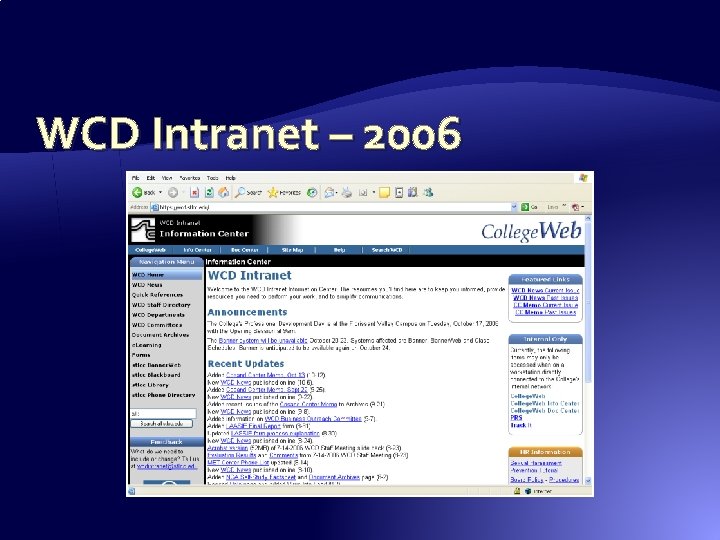Click CC Memo Past Issues link
The height and width of the screenshot is (540, 720).
(x=545, y=312)
